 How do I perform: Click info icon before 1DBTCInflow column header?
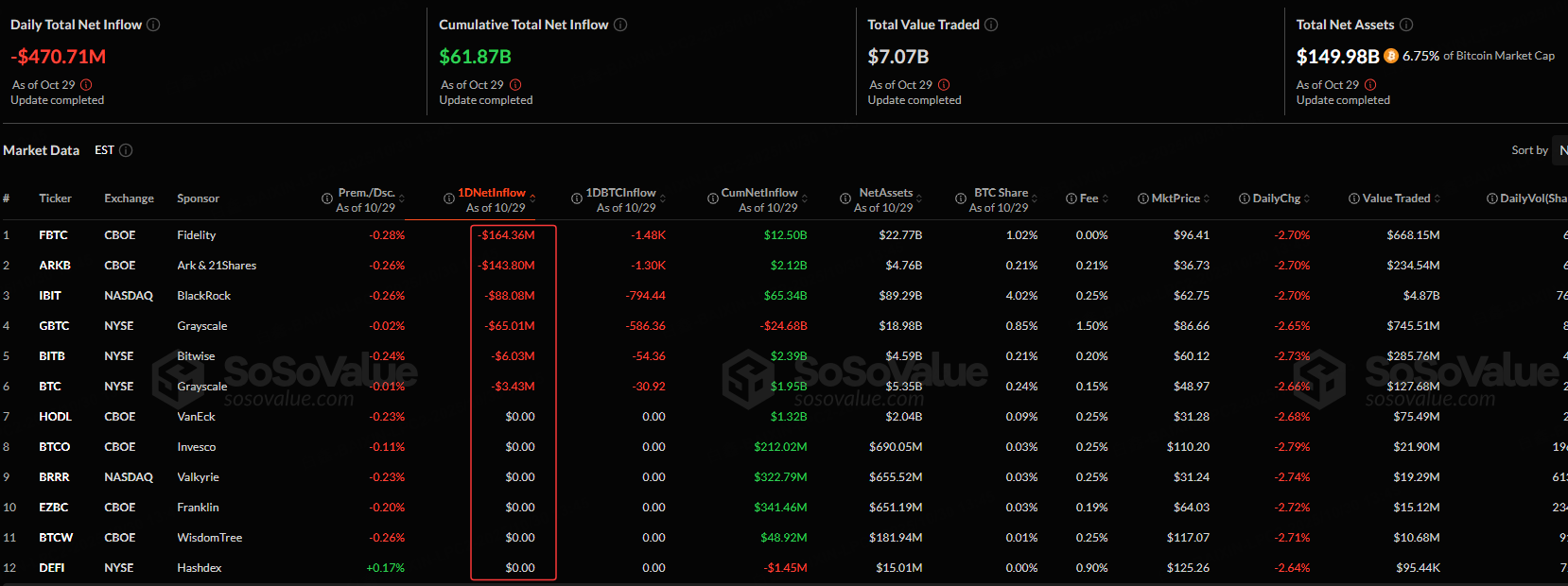(577, 198)
